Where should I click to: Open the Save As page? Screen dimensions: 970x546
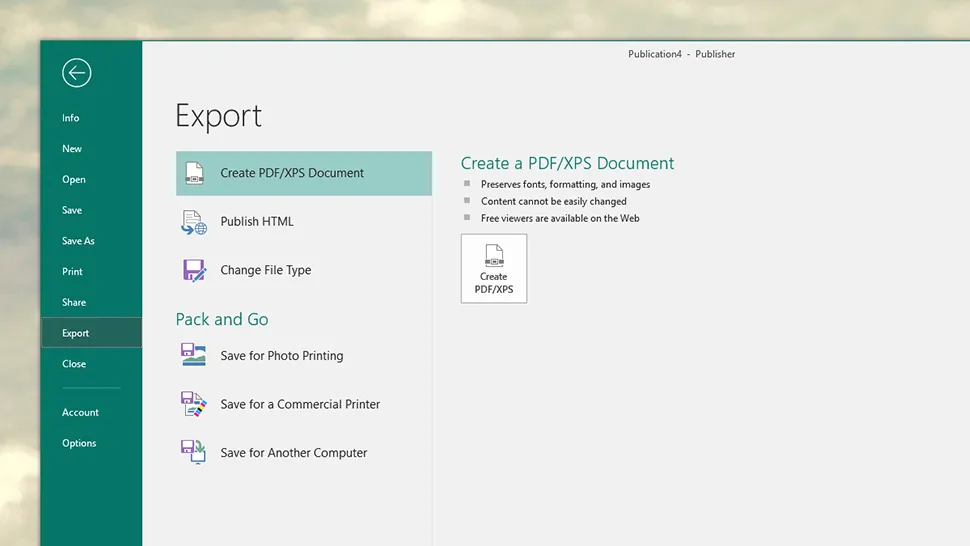tap(78, 241)
